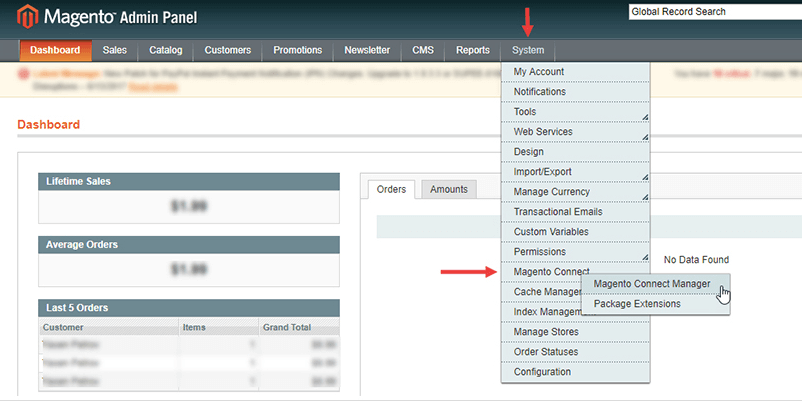Focus the Global Record Search field
This screenshot has width=802, height=401.
(x=715, y=12)
